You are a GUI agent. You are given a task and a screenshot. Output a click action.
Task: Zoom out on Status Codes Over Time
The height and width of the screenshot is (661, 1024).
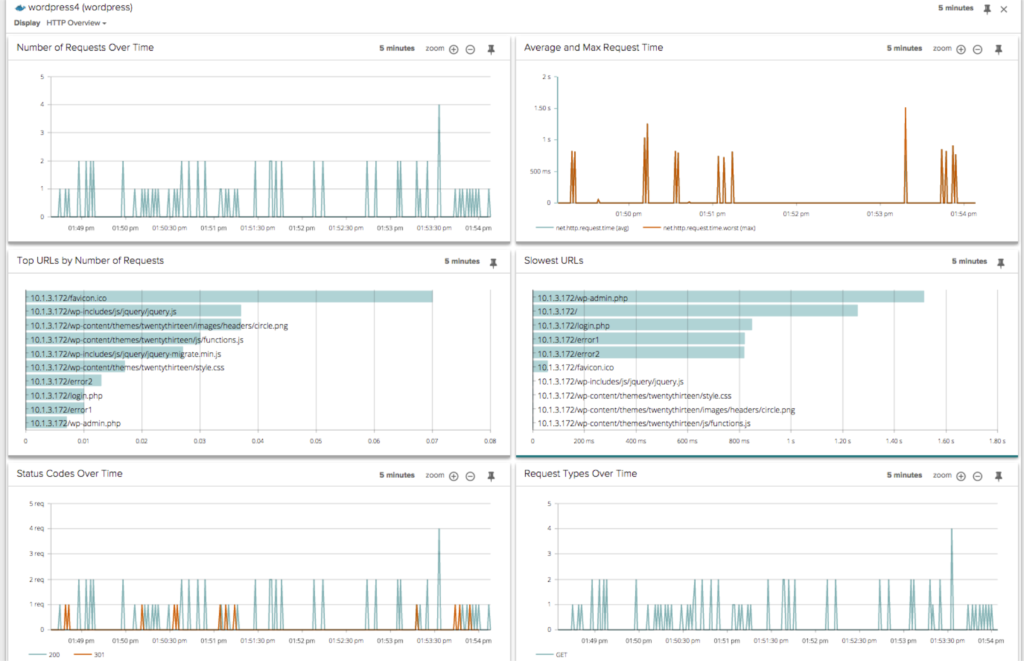(470, 476)
